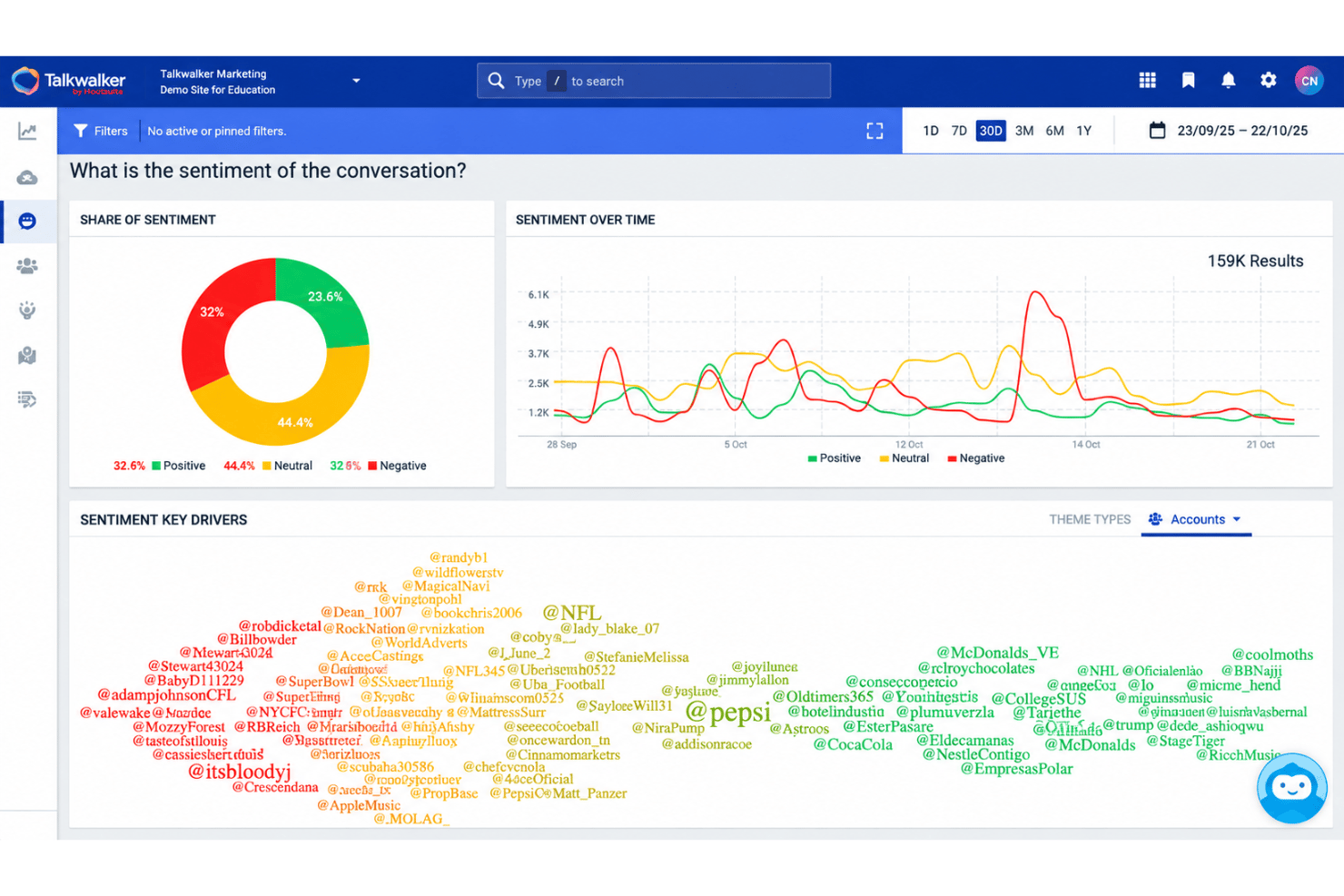
Task: Click @Billbowder in the word cloud
Action: [x=257, y=639]
